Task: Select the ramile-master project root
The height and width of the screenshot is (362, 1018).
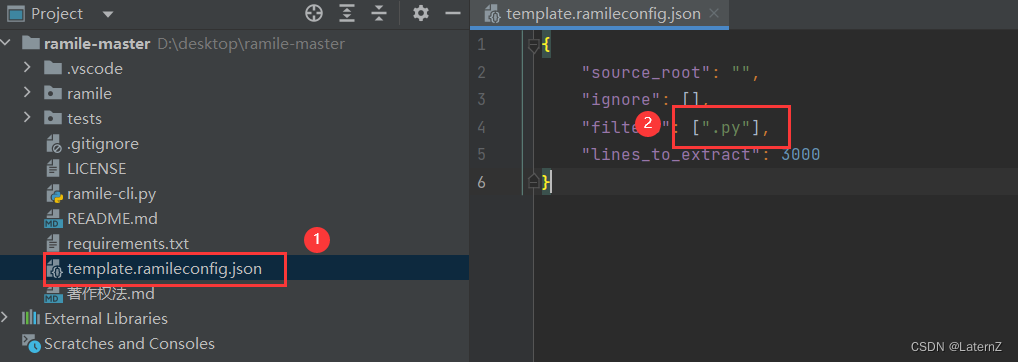Action: coord(97,43)
